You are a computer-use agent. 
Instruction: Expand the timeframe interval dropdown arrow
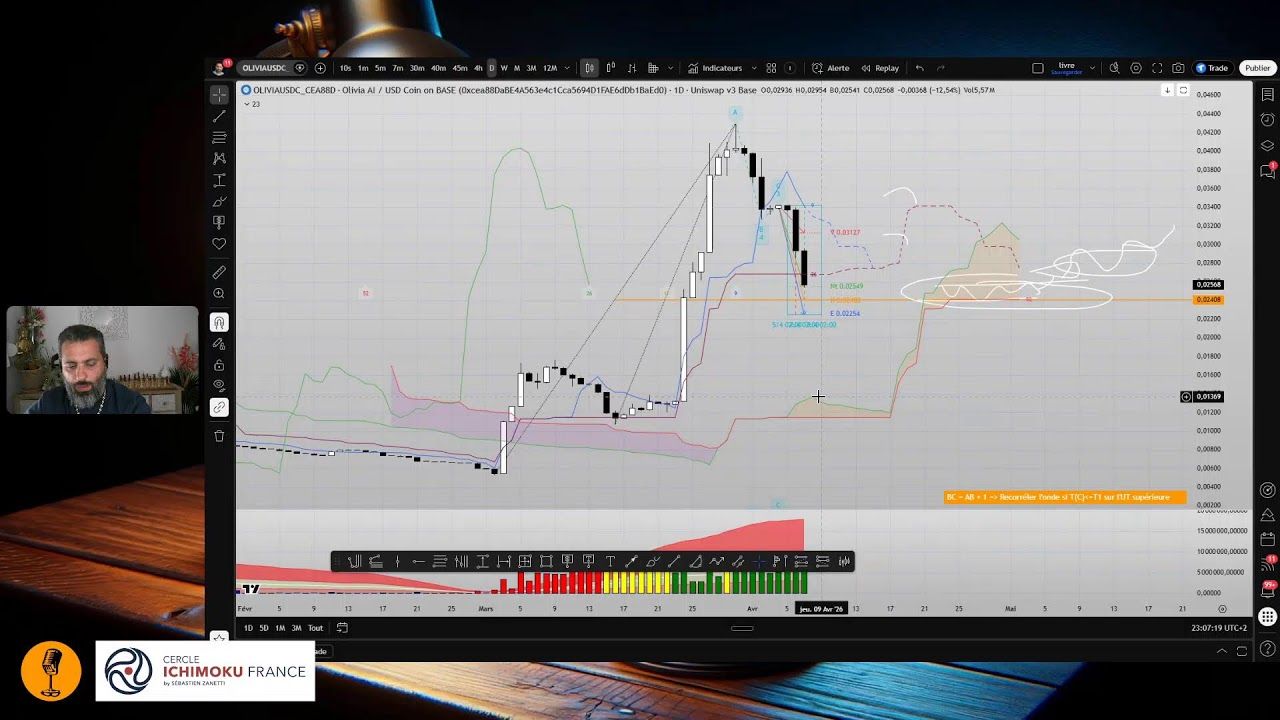point(567,68)
